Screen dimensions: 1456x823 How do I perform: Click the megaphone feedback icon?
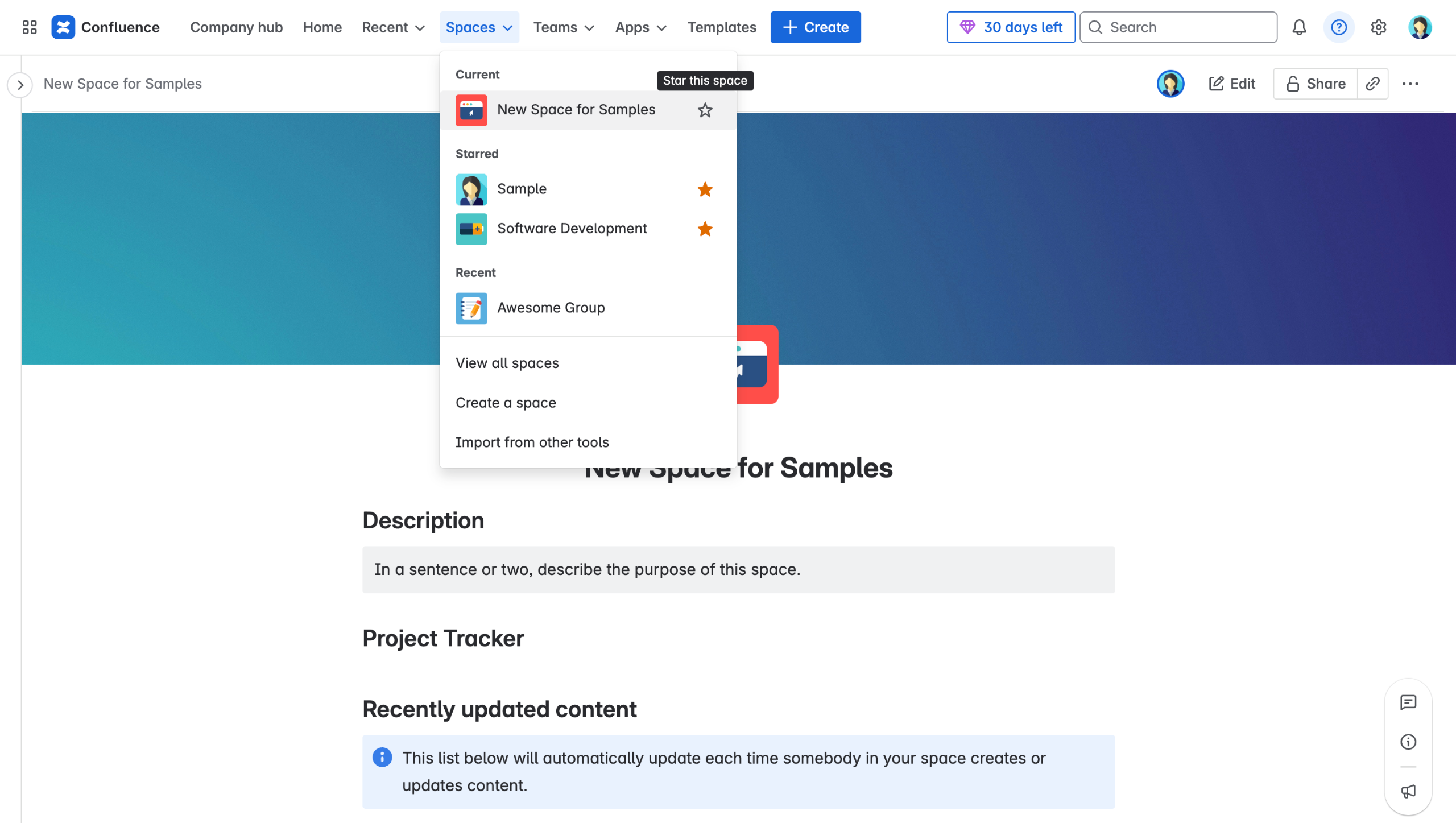[x=1408, y=791]
